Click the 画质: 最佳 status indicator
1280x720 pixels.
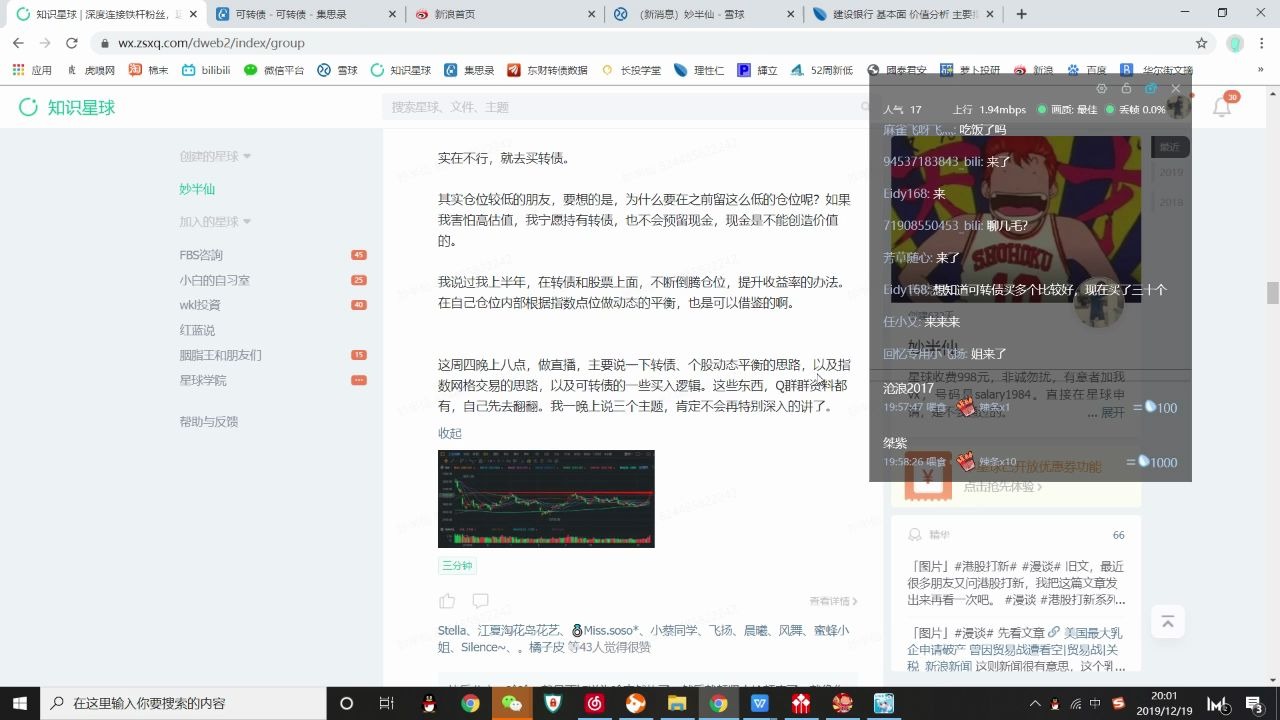(x=1068, y=110)
